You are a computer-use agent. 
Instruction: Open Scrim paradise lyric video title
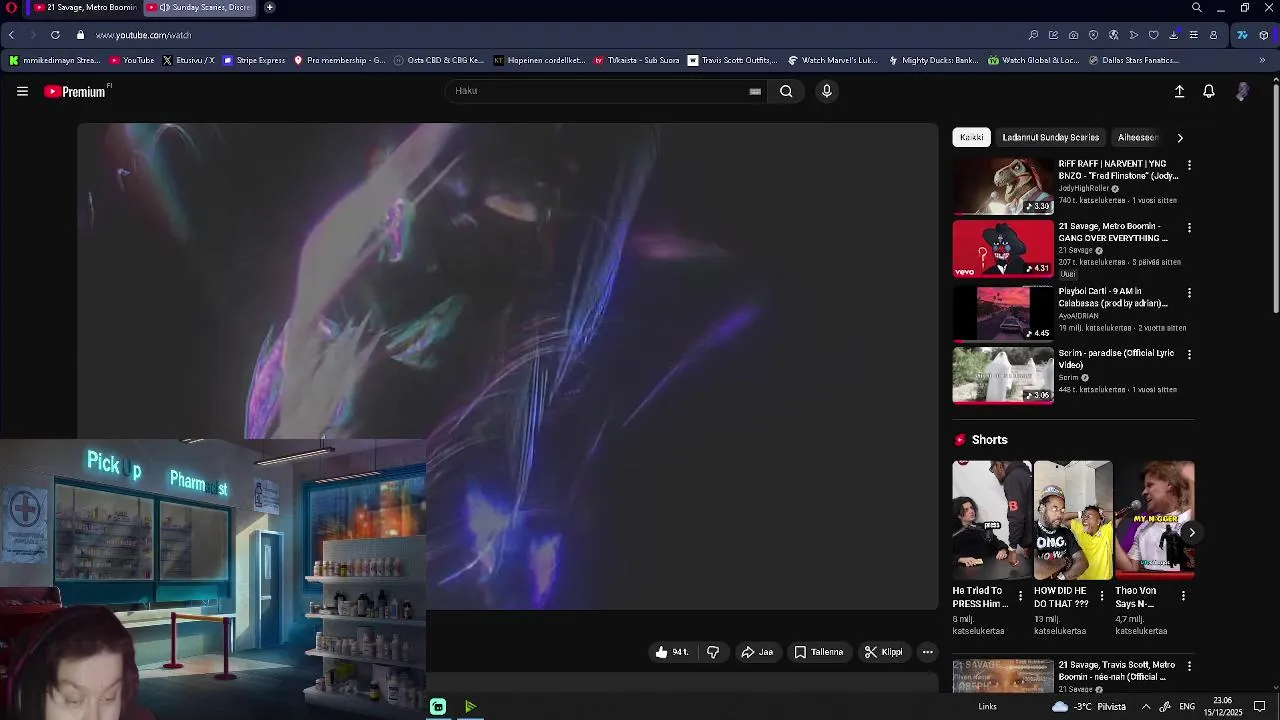pos(1116,359)
